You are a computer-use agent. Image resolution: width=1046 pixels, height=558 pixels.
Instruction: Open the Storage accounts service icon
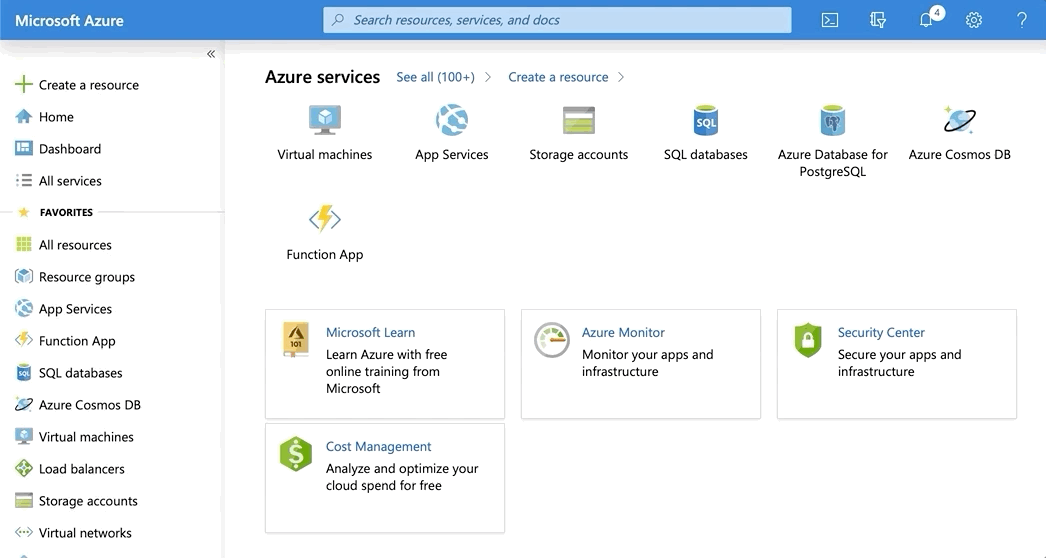pyautogui.click(x=579, y=121)
